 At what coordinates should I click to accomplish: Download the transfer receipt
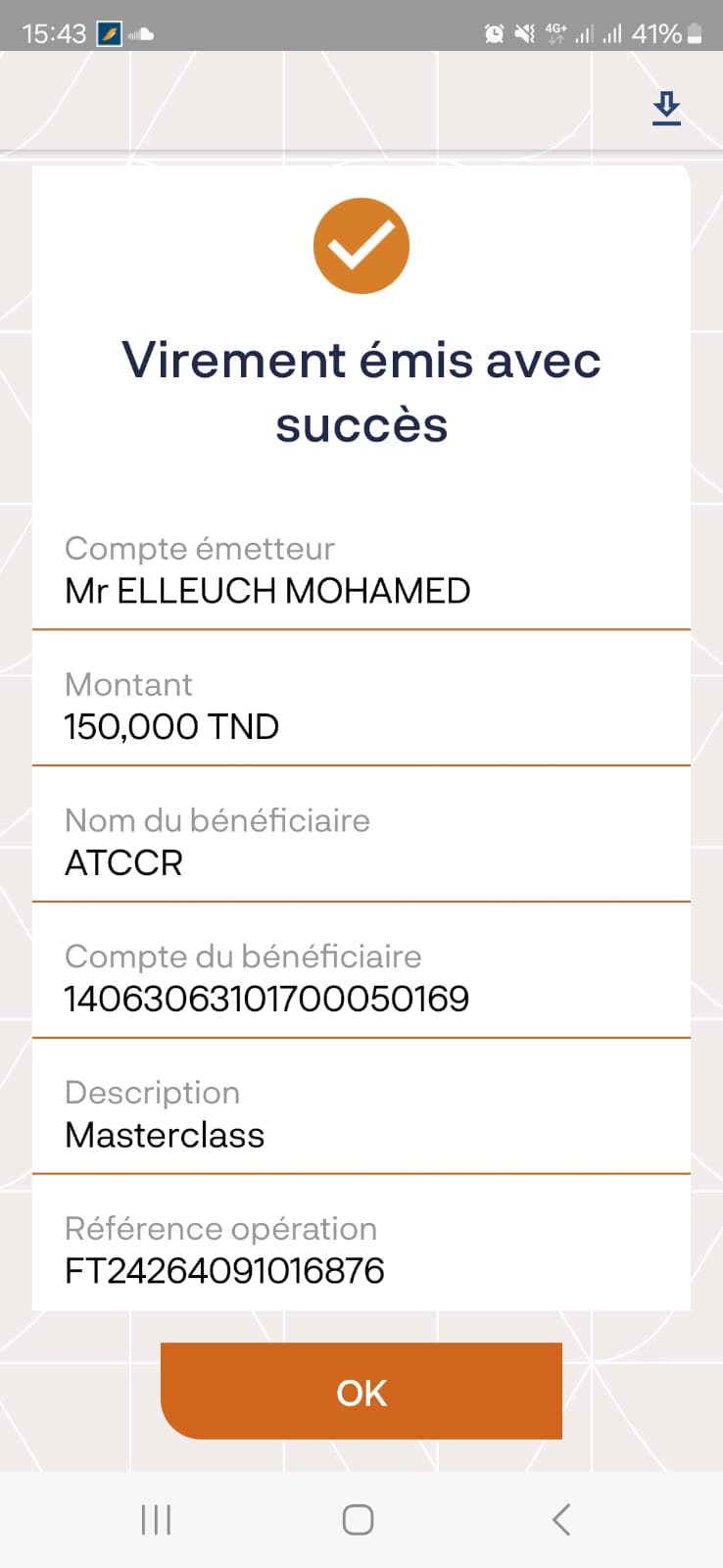[x=666, y=108]
